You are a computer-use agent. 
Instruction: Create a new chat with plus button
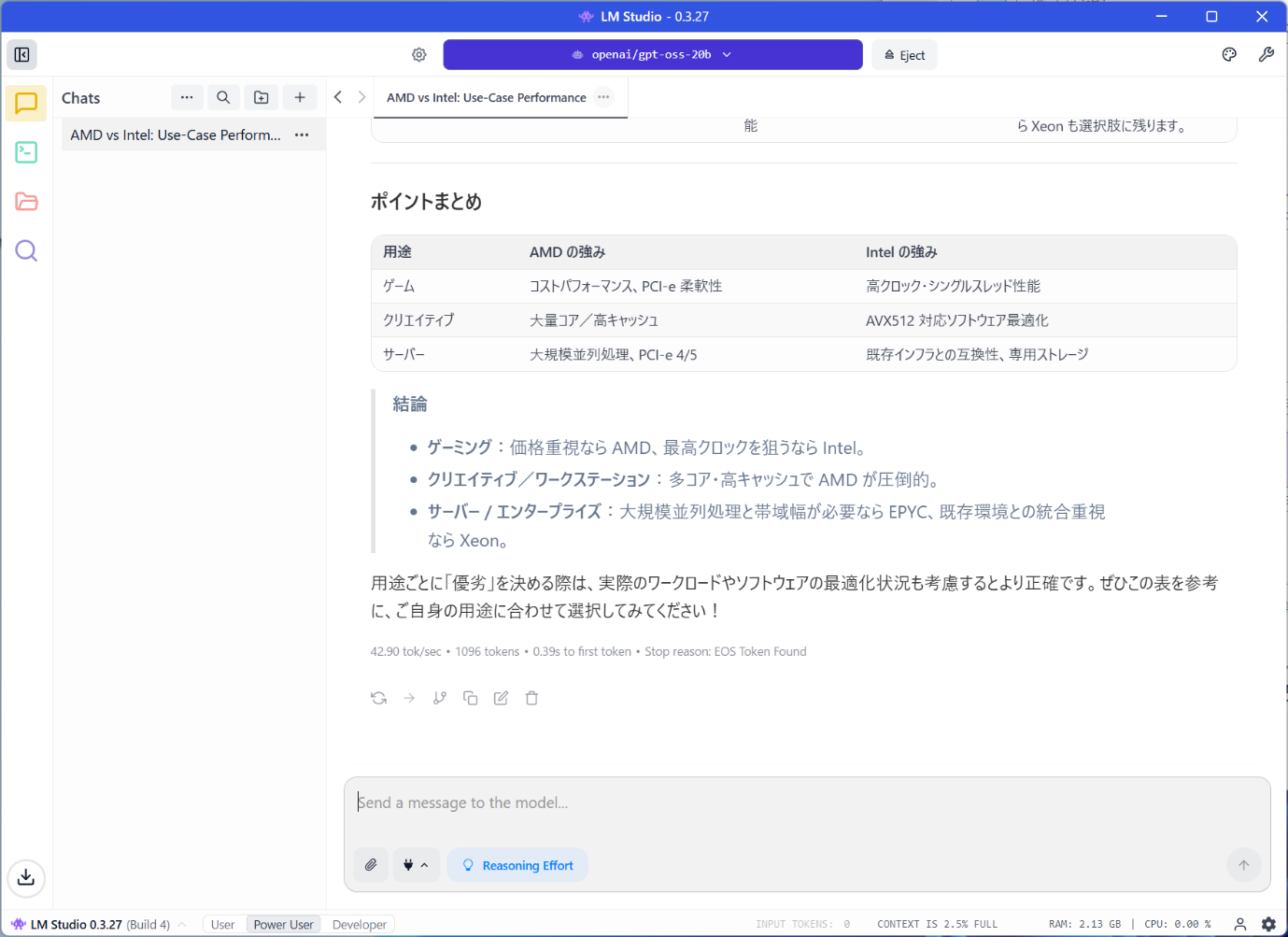point(300,97)
